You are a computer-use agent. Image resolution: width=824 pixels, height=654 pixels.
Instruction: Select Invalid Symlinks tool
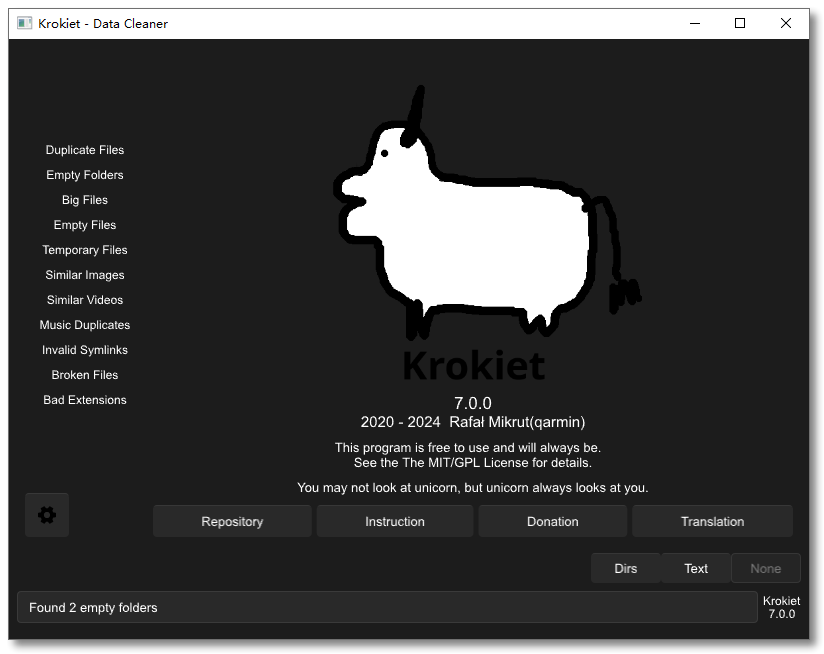click(85, 350)
